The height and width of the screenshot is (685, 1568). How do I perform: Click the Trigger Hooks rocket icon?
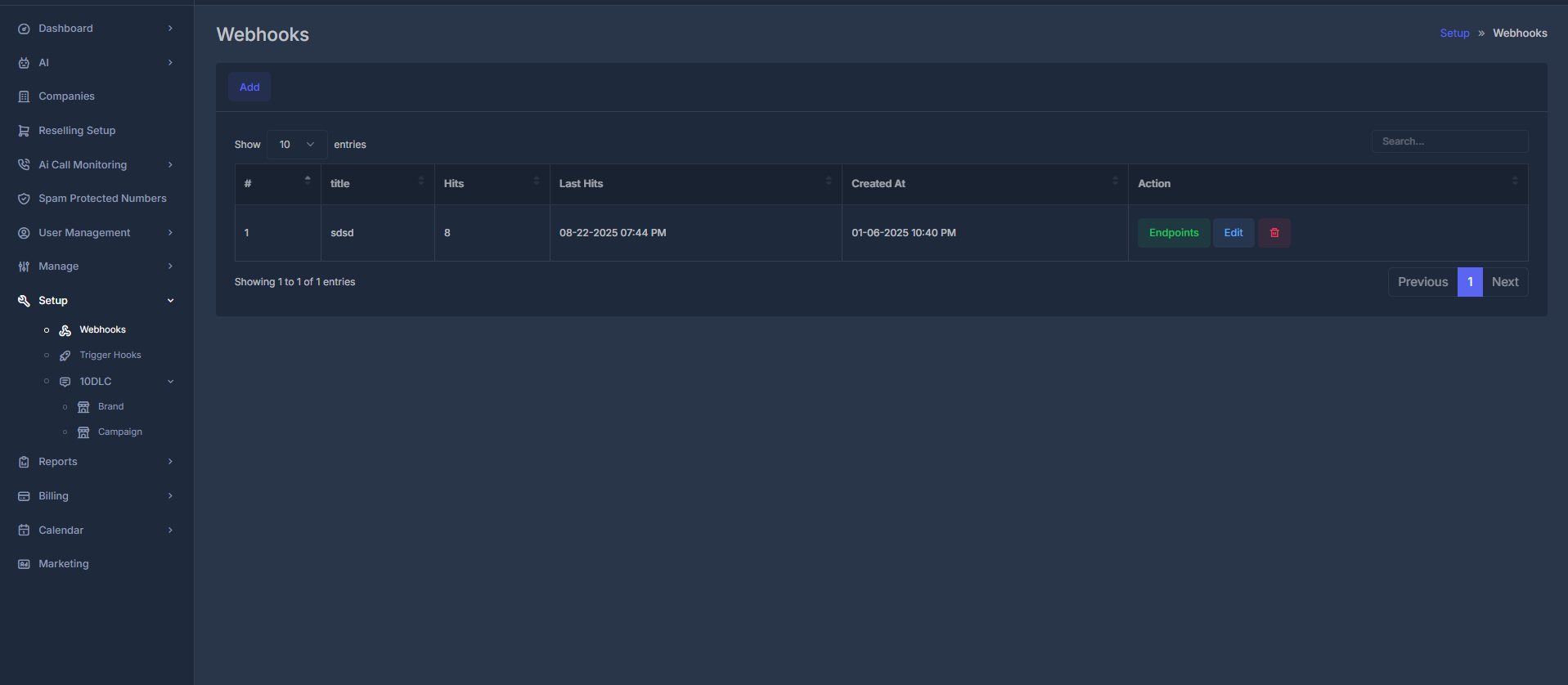coord(65,356)
